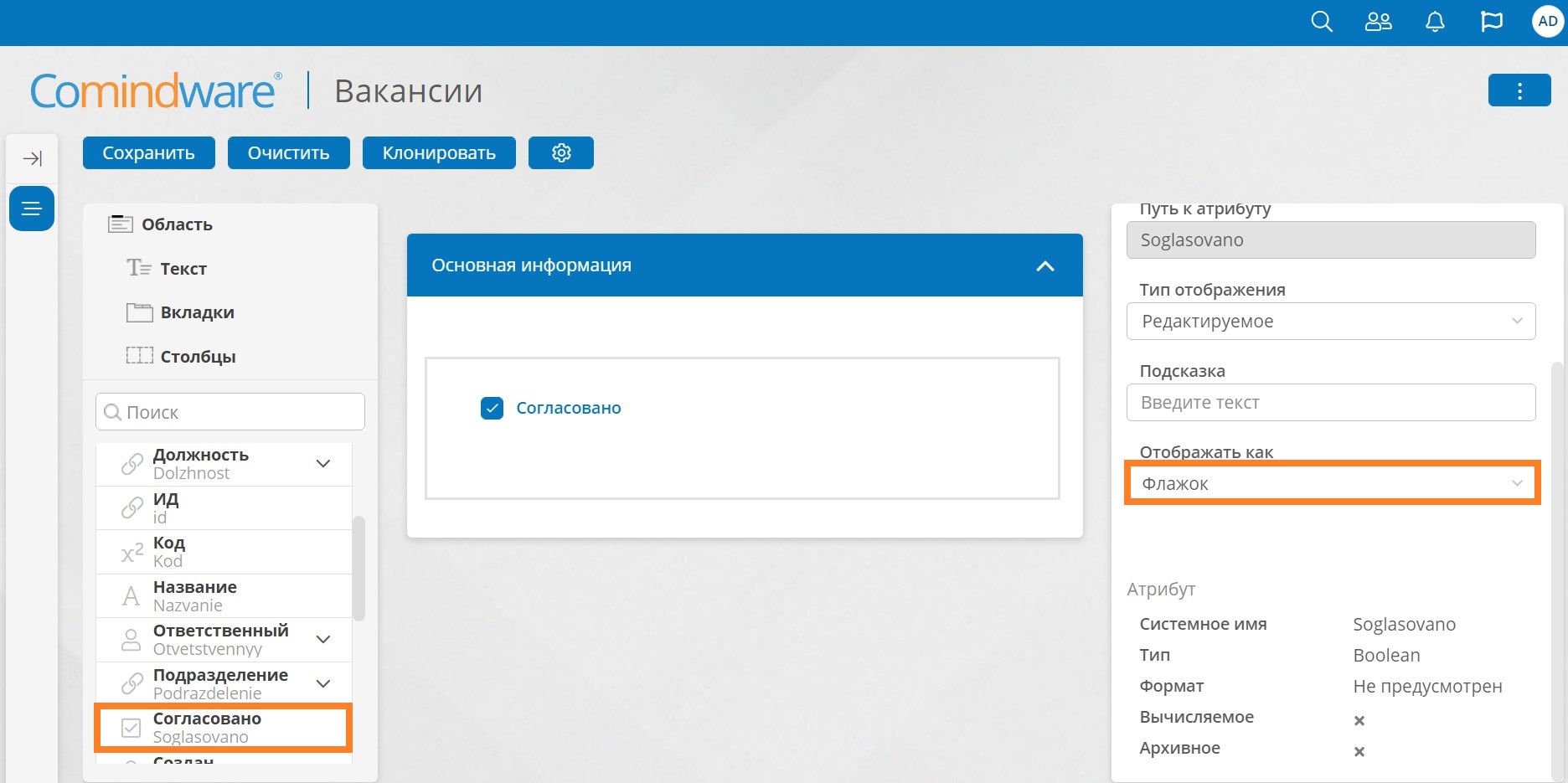This screenshot has height=783, width=1568.
Task: Select the Область element
Action: point(177,224)
